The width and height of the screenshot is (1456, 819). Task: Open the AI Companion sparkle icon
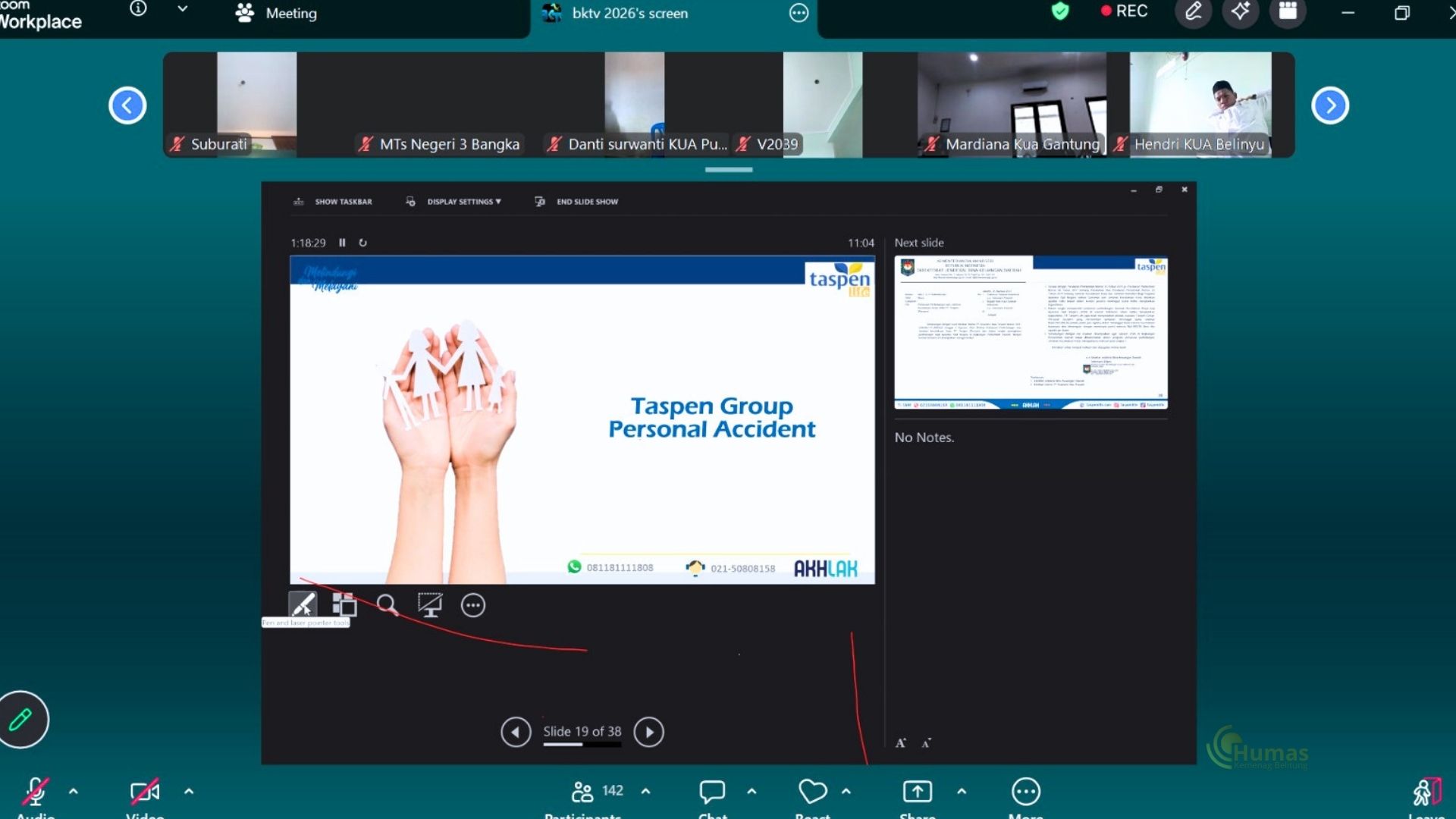tap(1241, 11)
